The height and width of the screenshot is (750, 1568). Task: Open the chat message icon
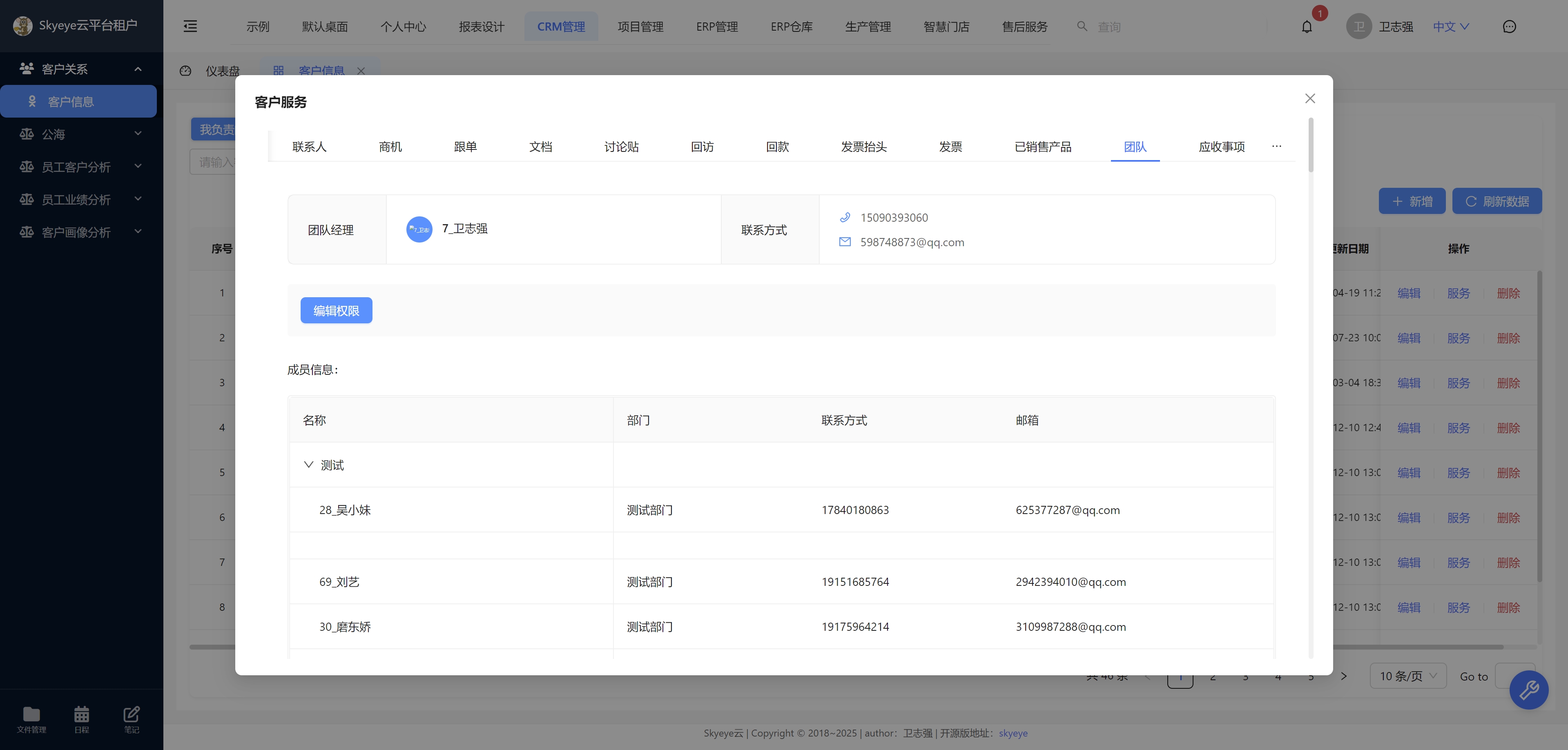tap(1509, 27)
